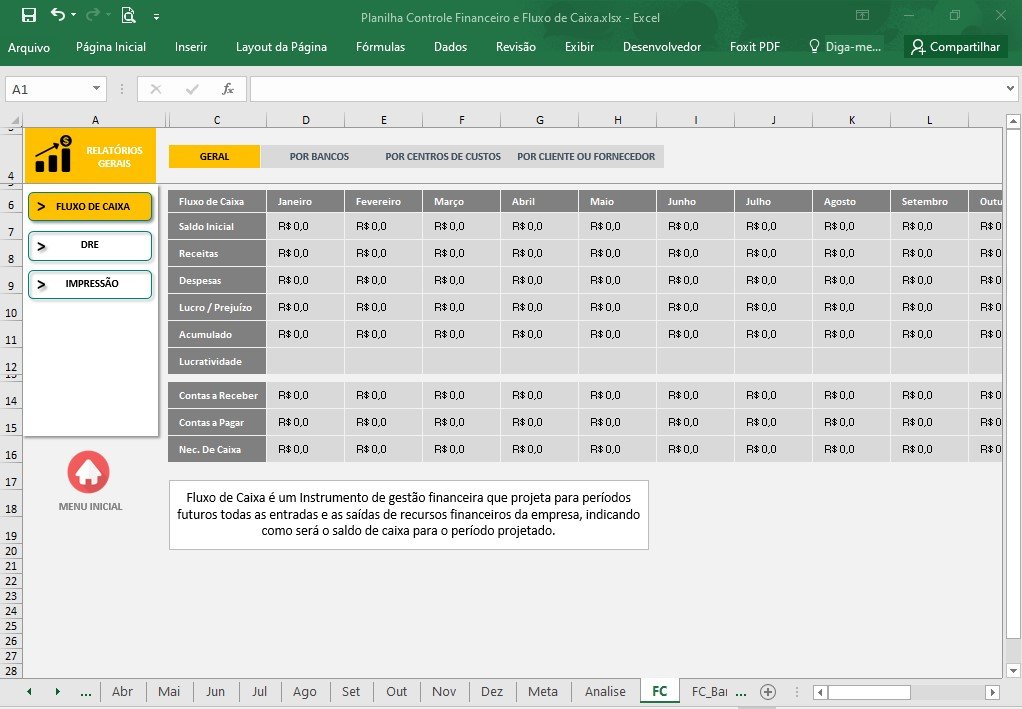The height and width of the screenshot is (709, 1022).
Task: Click the Diga-me lightbulb search box
Action: [845, 47]
